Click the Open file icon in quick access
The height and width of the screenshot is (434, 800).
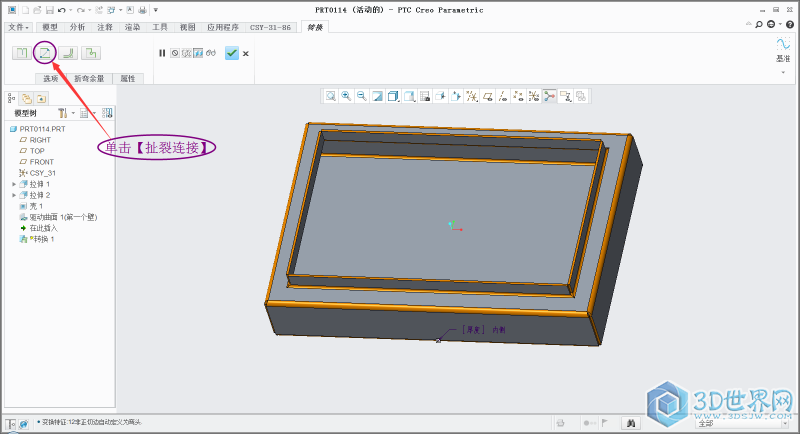(37, 10)
